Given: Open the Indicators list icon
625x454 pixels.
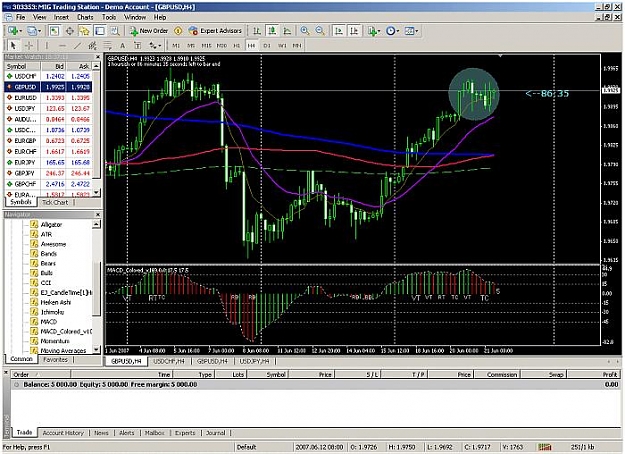Looking at the screenshot, I should click(x=372, y=31).
